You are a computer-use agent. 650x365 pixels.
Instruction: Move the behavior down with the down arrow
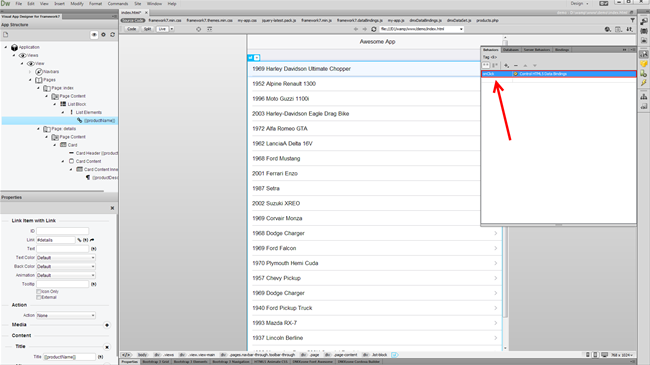pyautogui.click(x=535, y=66)
